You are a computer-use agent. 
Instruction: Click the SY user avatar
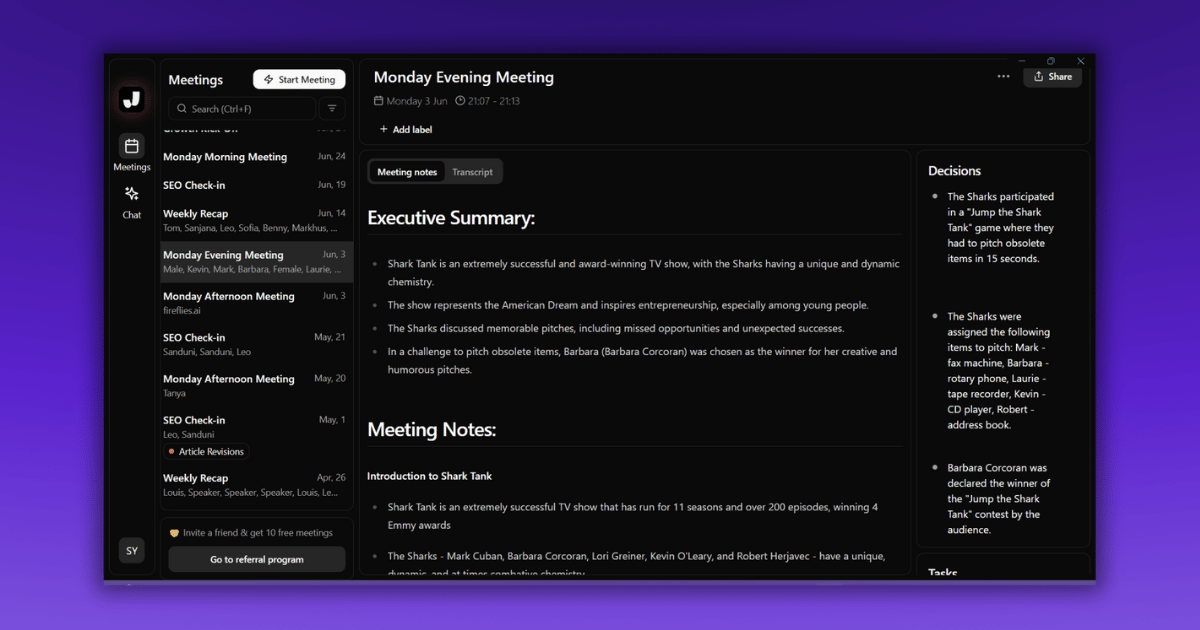131,551
